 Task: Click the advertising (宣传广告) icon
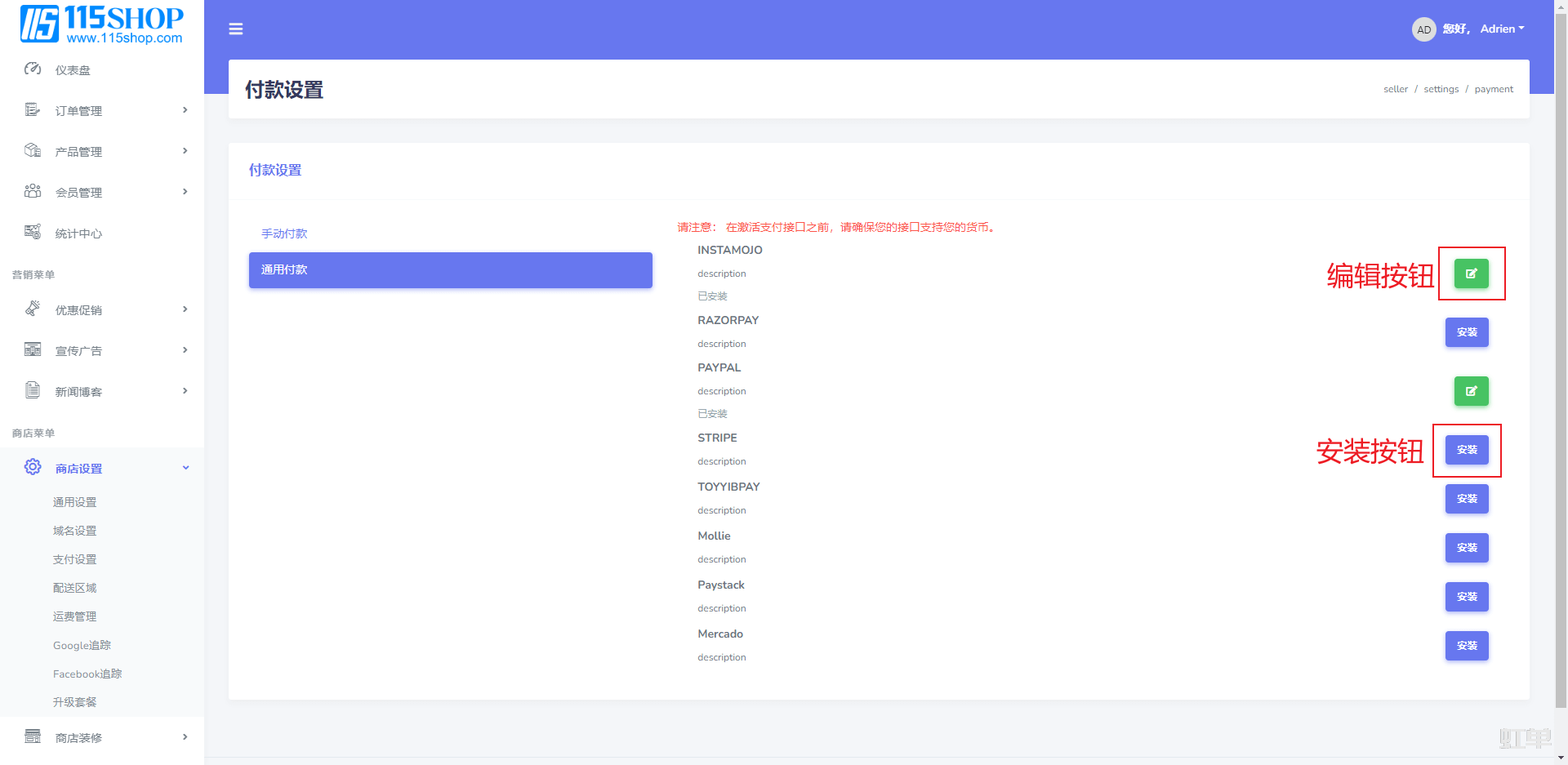tap(33, 350)
